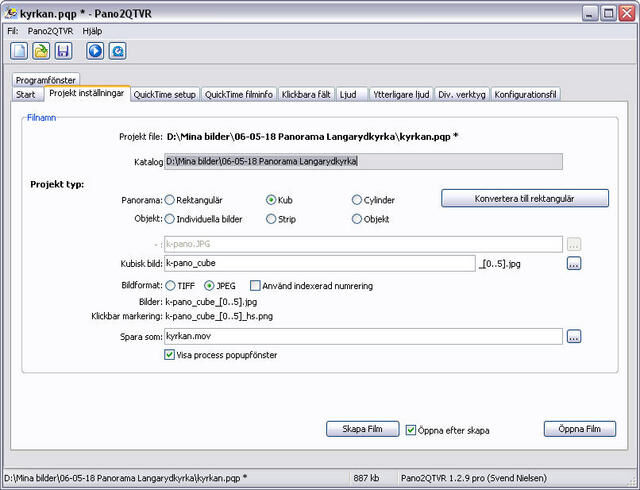The image size is (640, 490).
Task: Click Konvertera till rektangulär button
Action: point(524,199)
